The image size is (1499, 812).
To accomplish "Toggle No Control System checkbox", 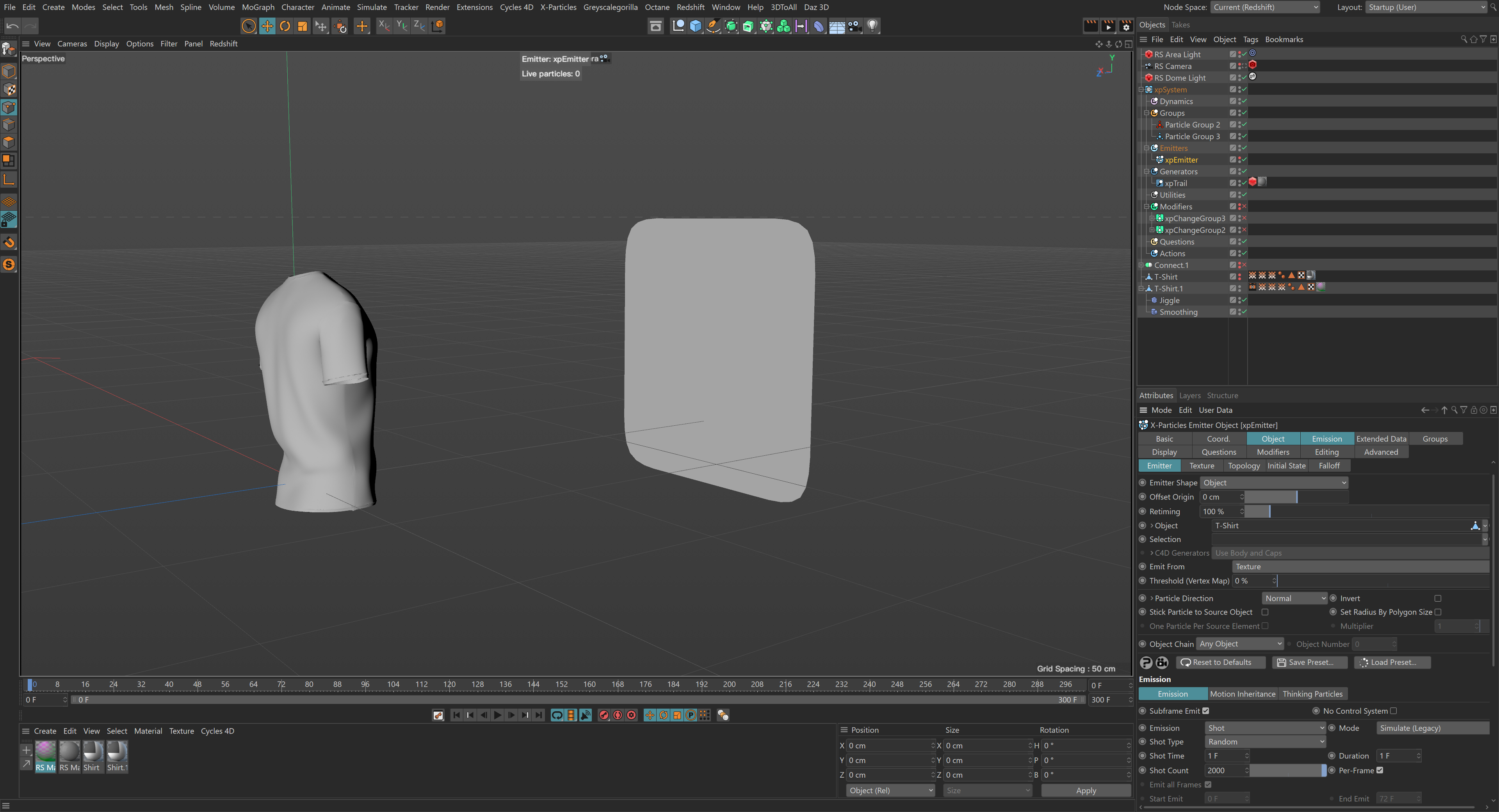I will click(1393, 711).
